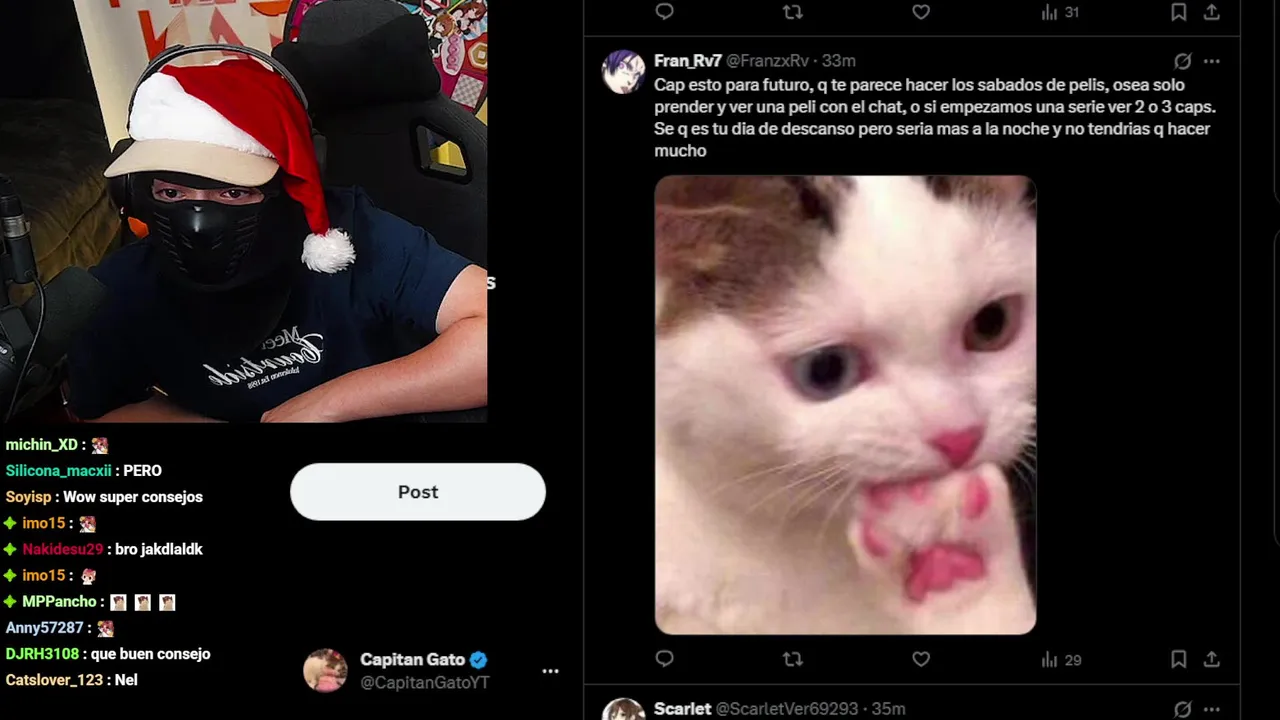This screenshot has width=1280, height=720.
Task: Open Grok icon on Fran_Rv7's tweet
Action: [x=1182, y=61]
